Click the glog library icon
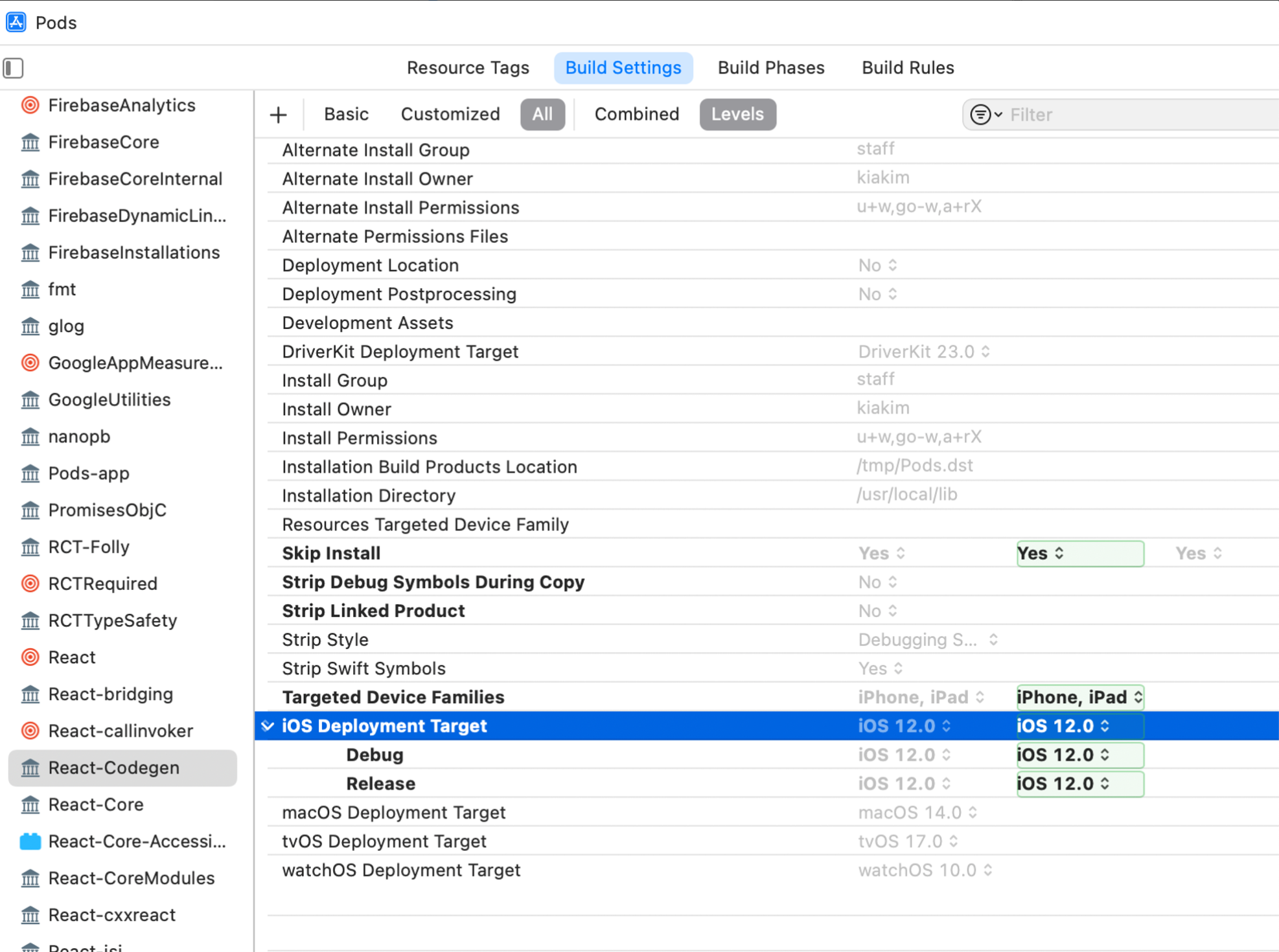Image resolution: width=1279 pixels, height=952 pixels. [x=30, y=326]
